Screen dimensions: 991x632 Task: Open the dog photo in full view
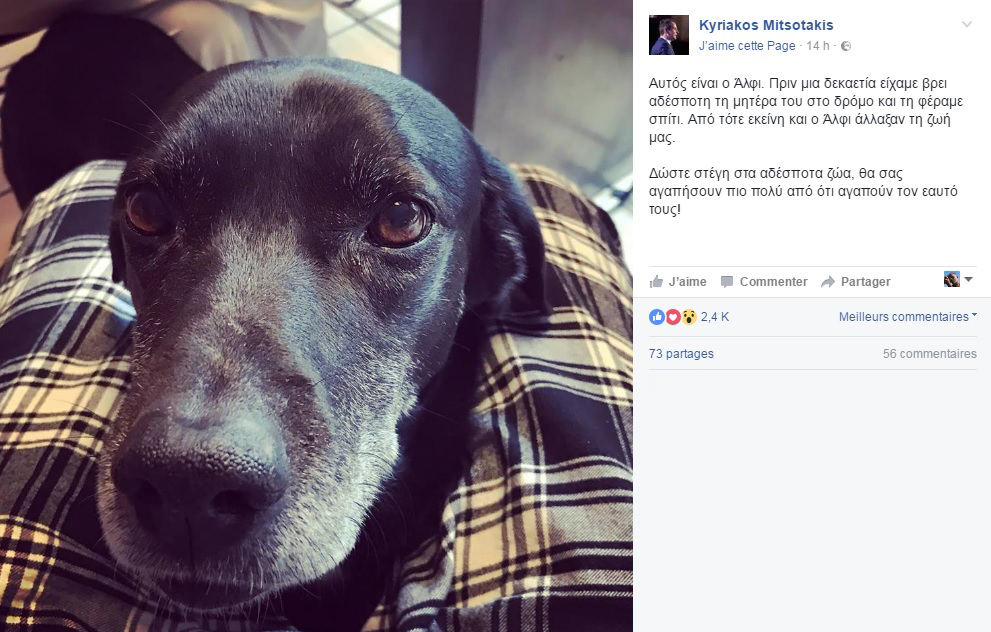point(316,316)
